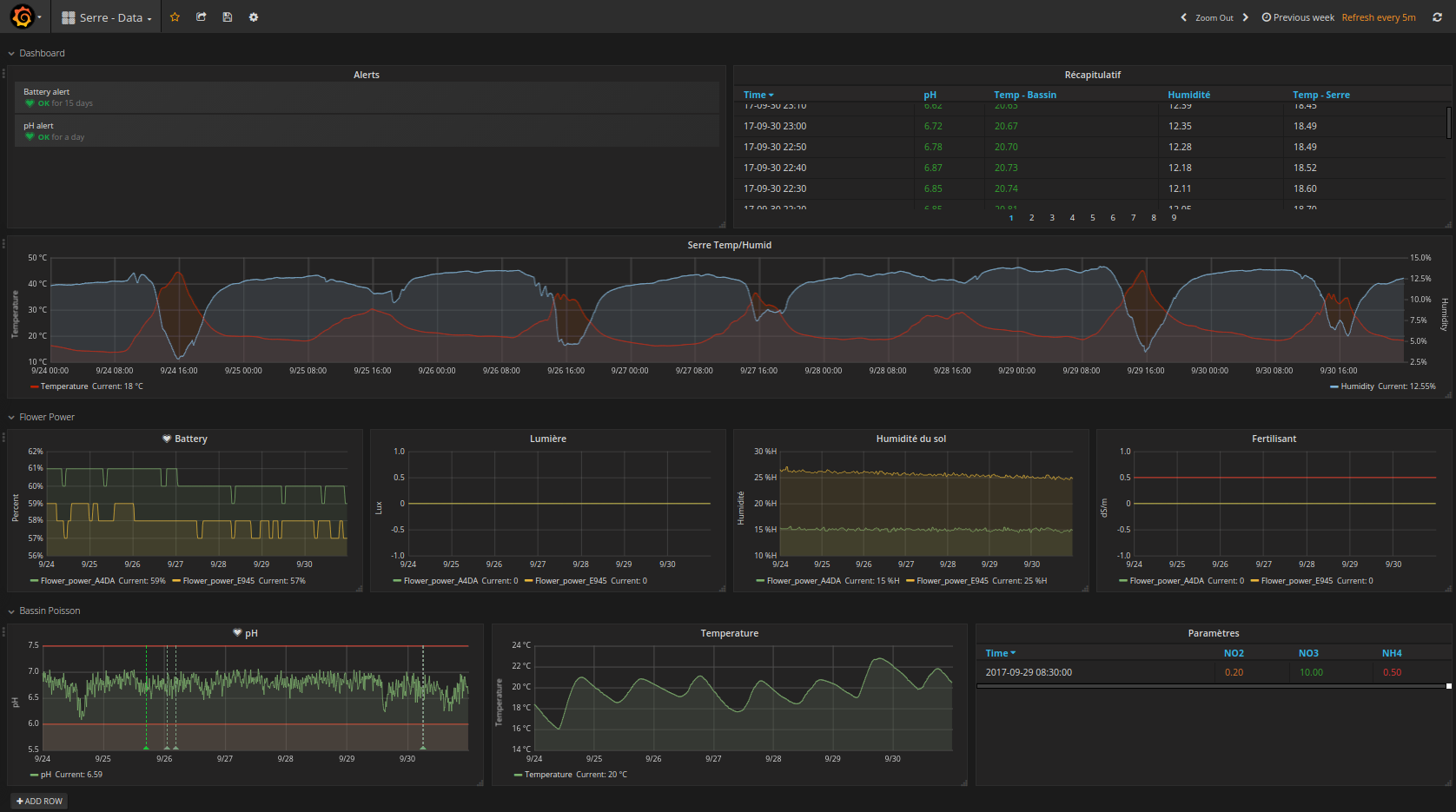The image size is (1456, 812).
Task: Click the refresh dashboard icon
Action: [x=1438, y=17]
